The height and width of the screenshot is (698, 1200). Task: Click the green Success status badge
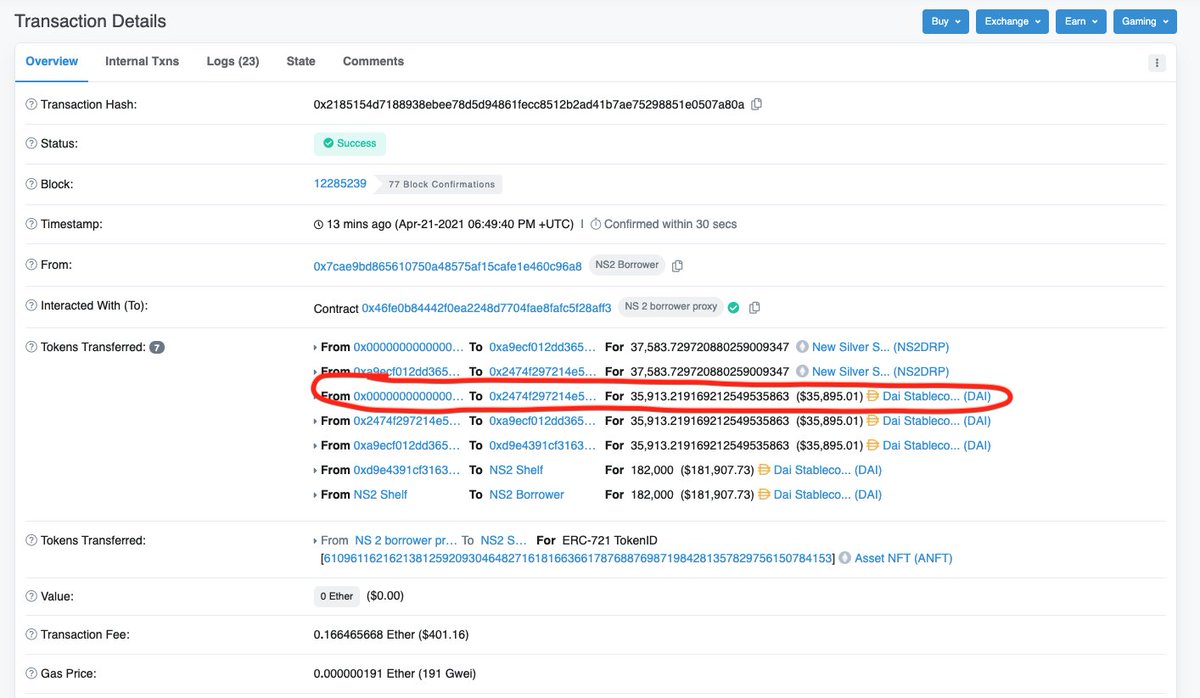tap(350, 144)
